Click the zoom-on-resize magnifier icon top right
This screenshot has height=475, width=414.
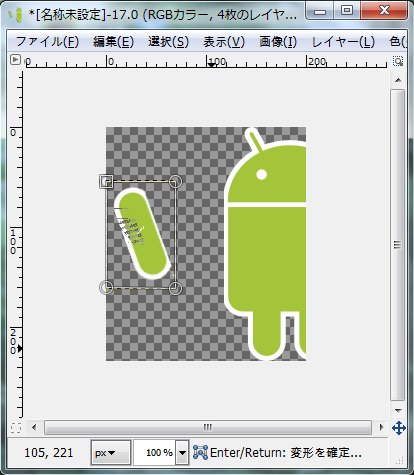tap(398, 61)
